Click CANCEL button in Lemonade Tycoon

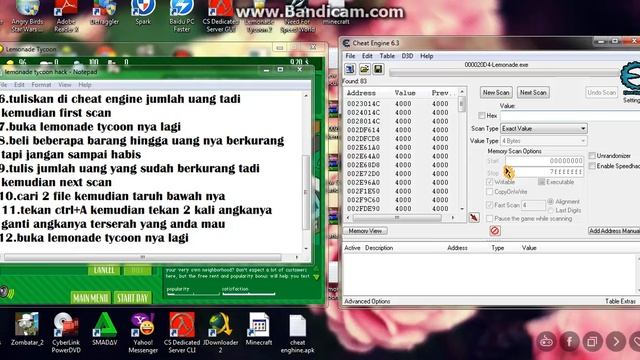point(104,270)
